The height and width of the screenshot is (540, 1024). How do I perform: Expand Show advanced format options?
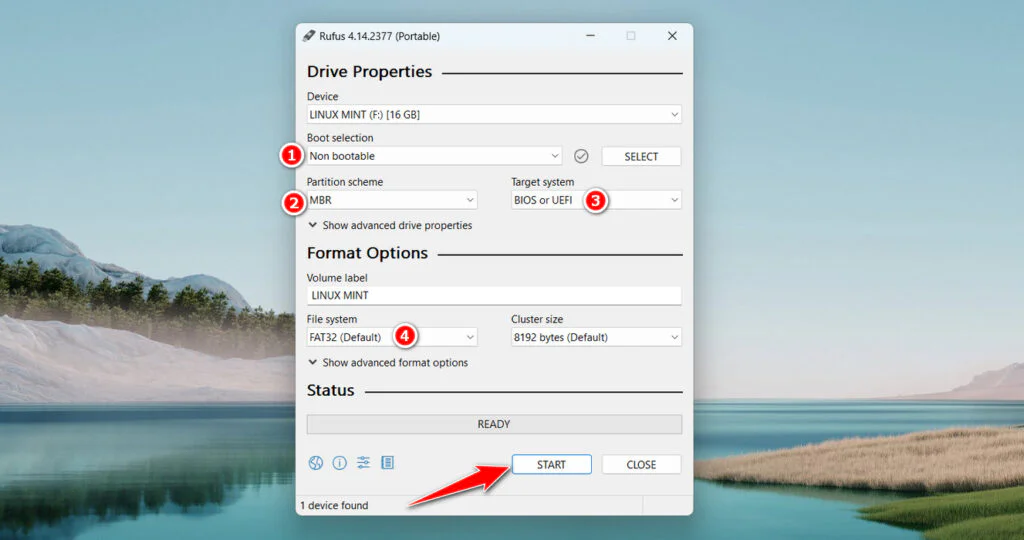tap(388, 362)
